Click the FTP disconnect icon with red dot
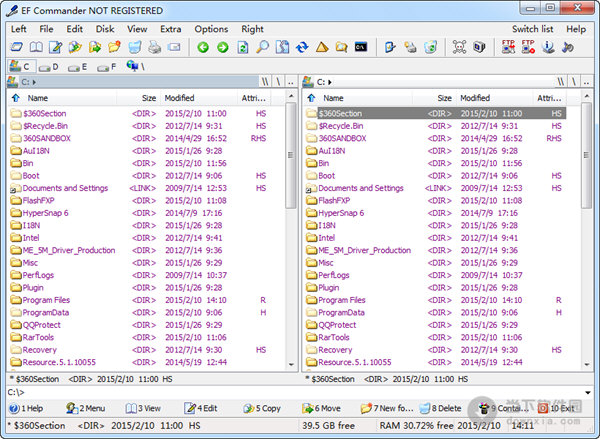The width and height of the screenshot is (600, 439). coord(528,47)
